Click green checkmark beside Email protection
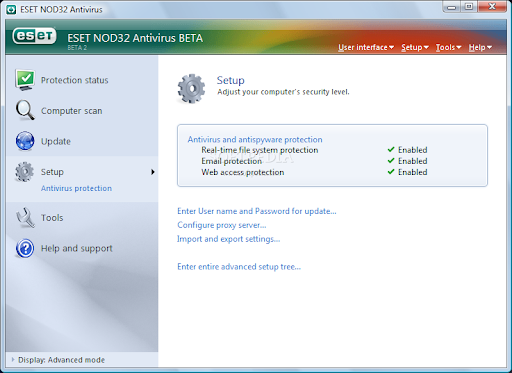Viewport: 512px width, 373px height. (391, 161)
